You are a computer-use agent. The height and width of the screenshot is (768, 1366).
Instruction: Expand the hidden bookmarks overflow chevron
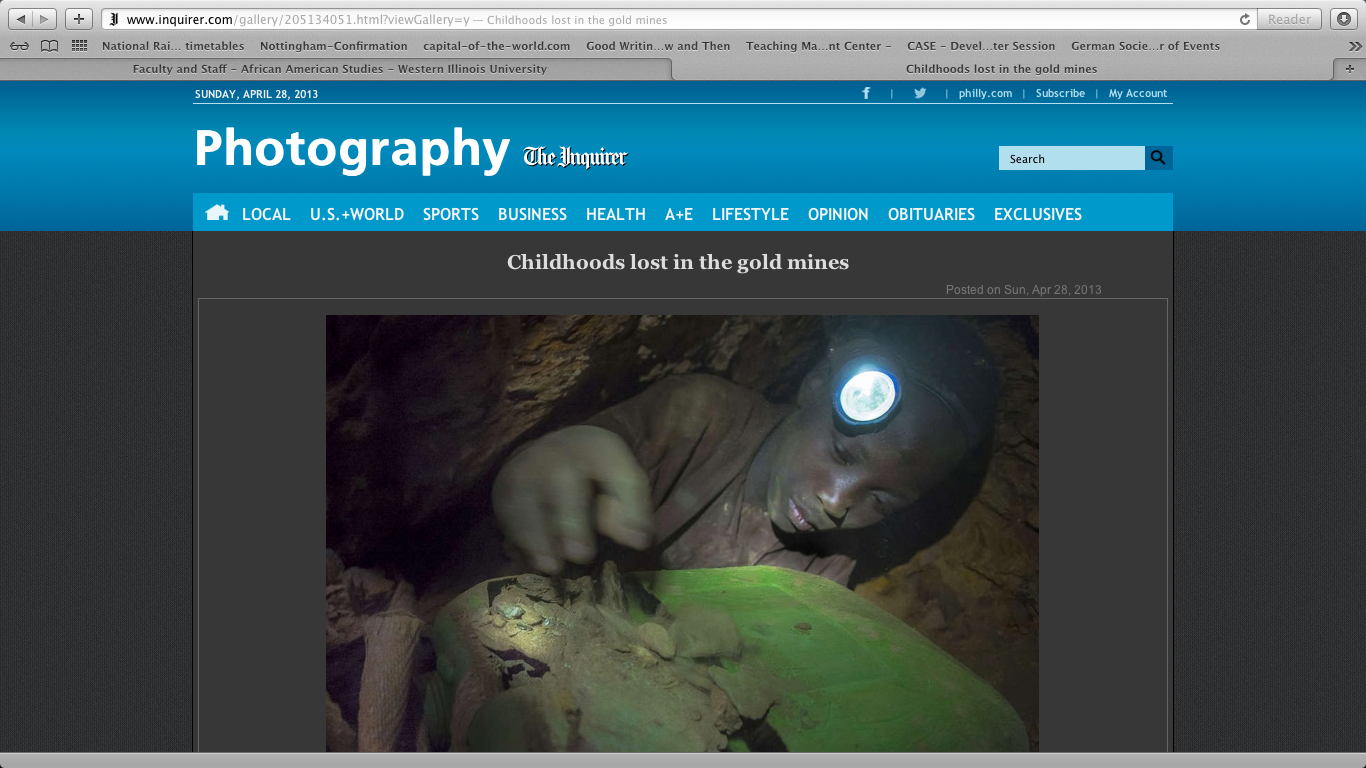1354,46
